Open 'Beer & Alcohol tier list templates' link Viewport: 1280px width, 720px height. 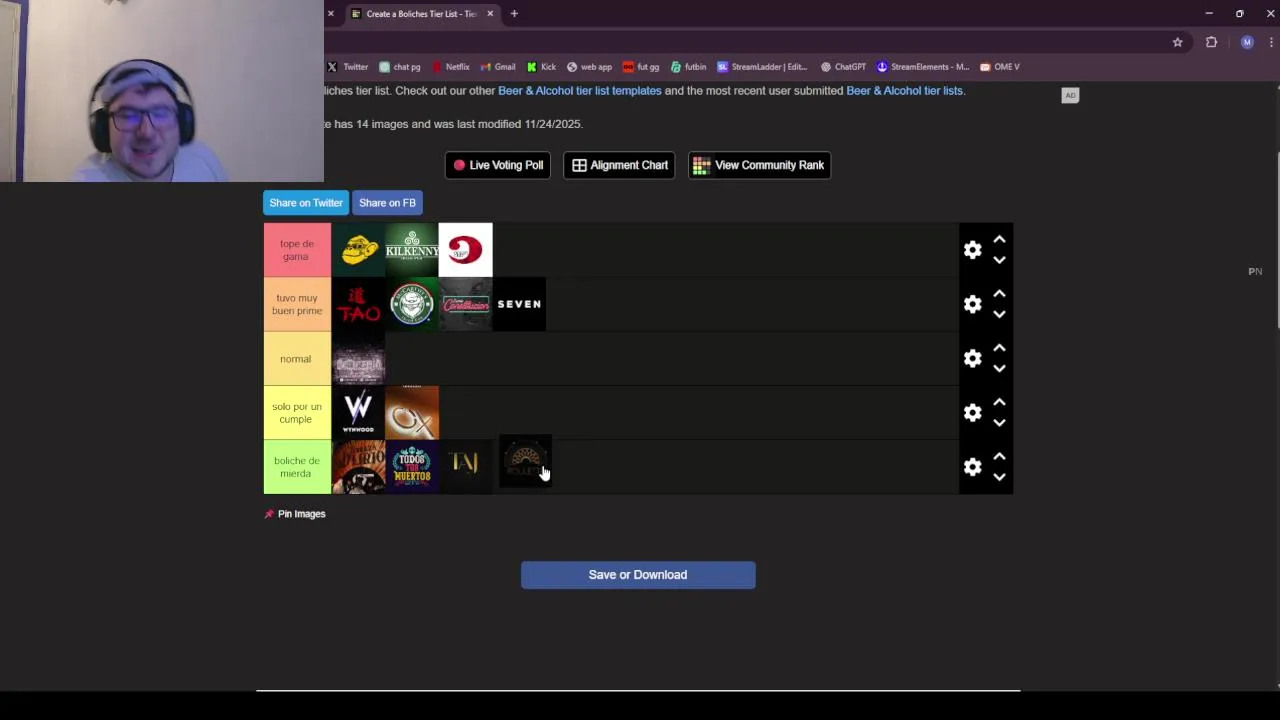click(x=580, y=90)
